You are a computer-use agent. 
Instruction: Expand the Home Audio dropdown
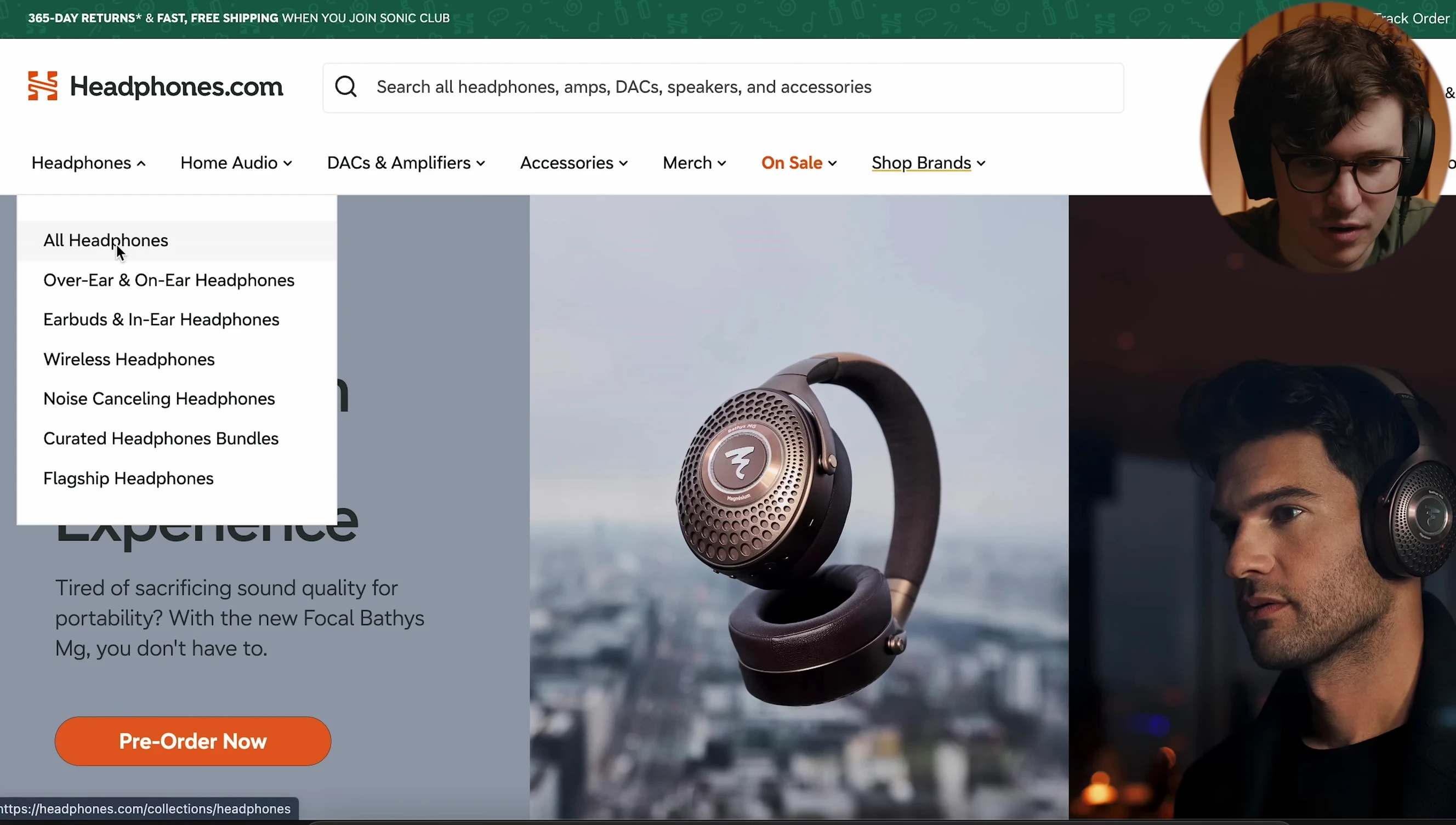tap(236, 163)
